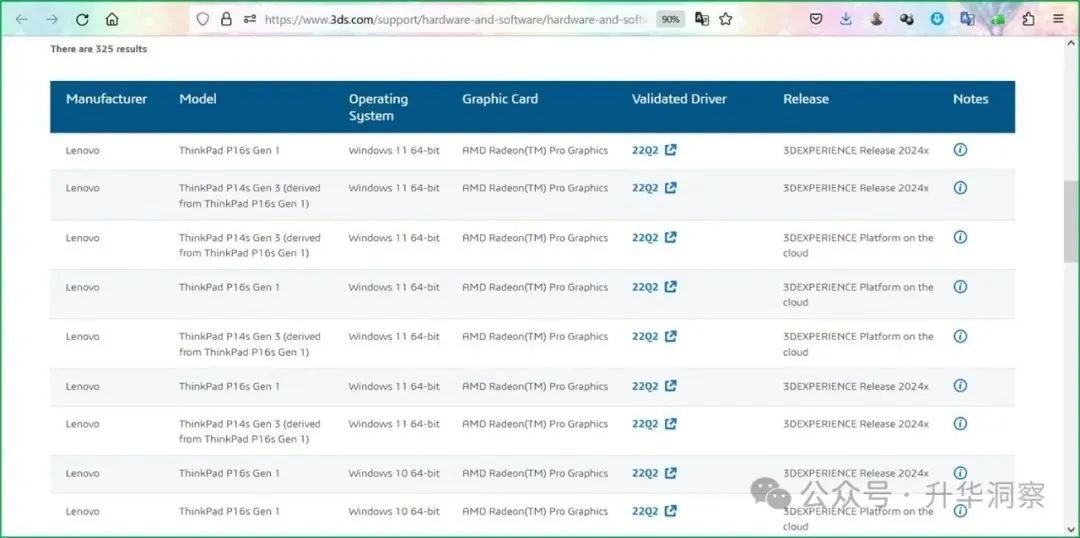View notes info icon for second table row
Viewport: 1080px width, 538px height.
(960, 188)
